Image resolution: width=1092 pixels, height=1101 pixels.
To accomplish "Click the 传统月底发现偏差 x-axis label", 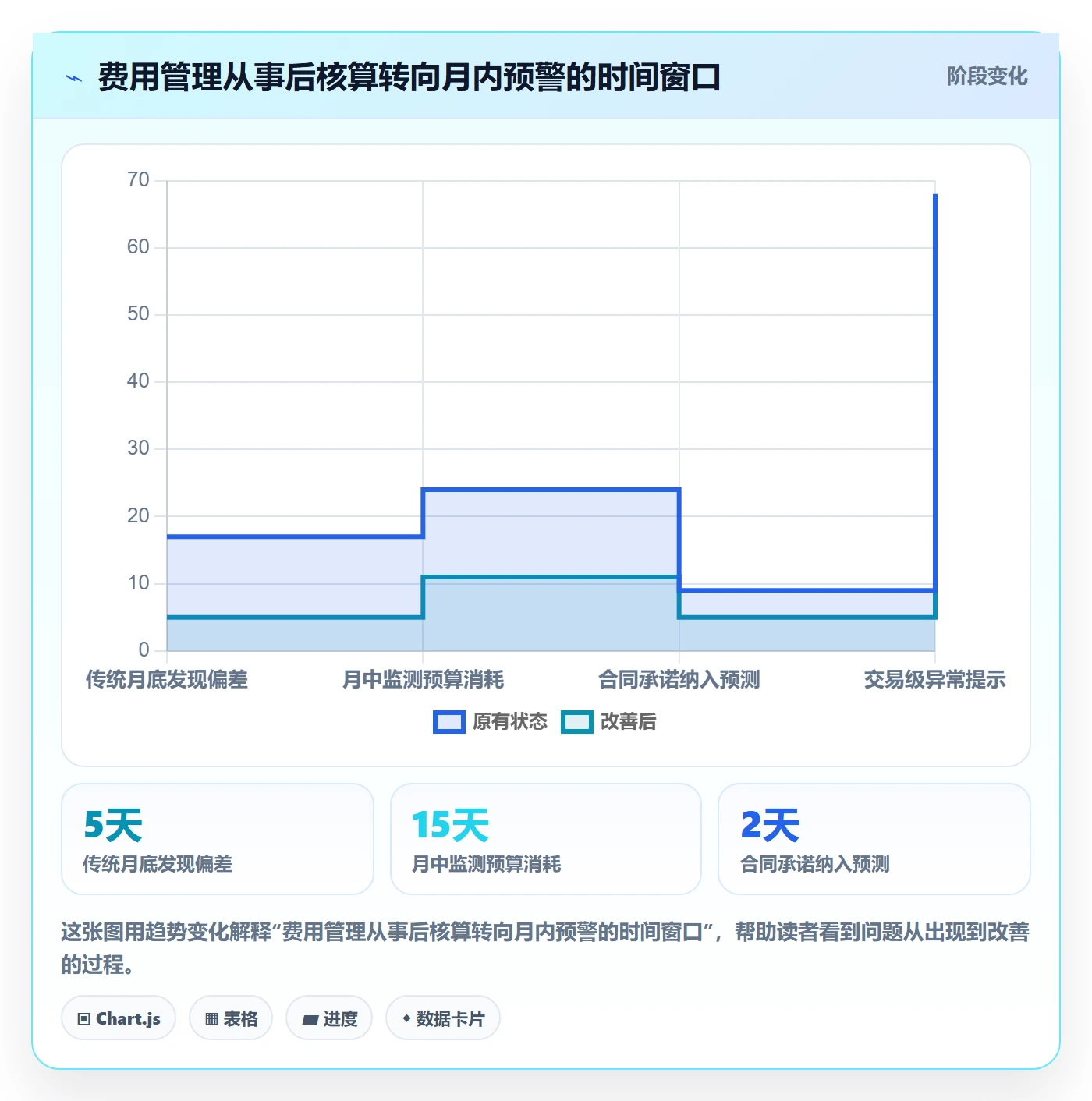I will [167, 680].
